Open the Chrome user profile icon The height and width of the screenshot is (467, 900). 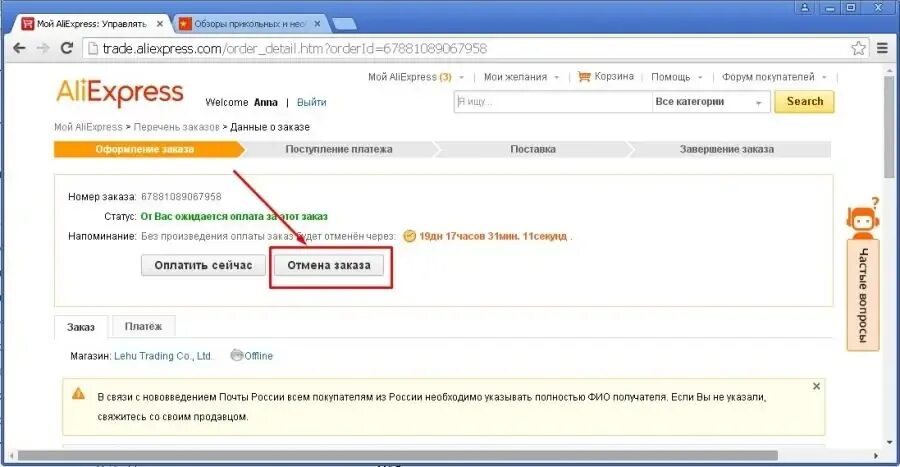805,7
